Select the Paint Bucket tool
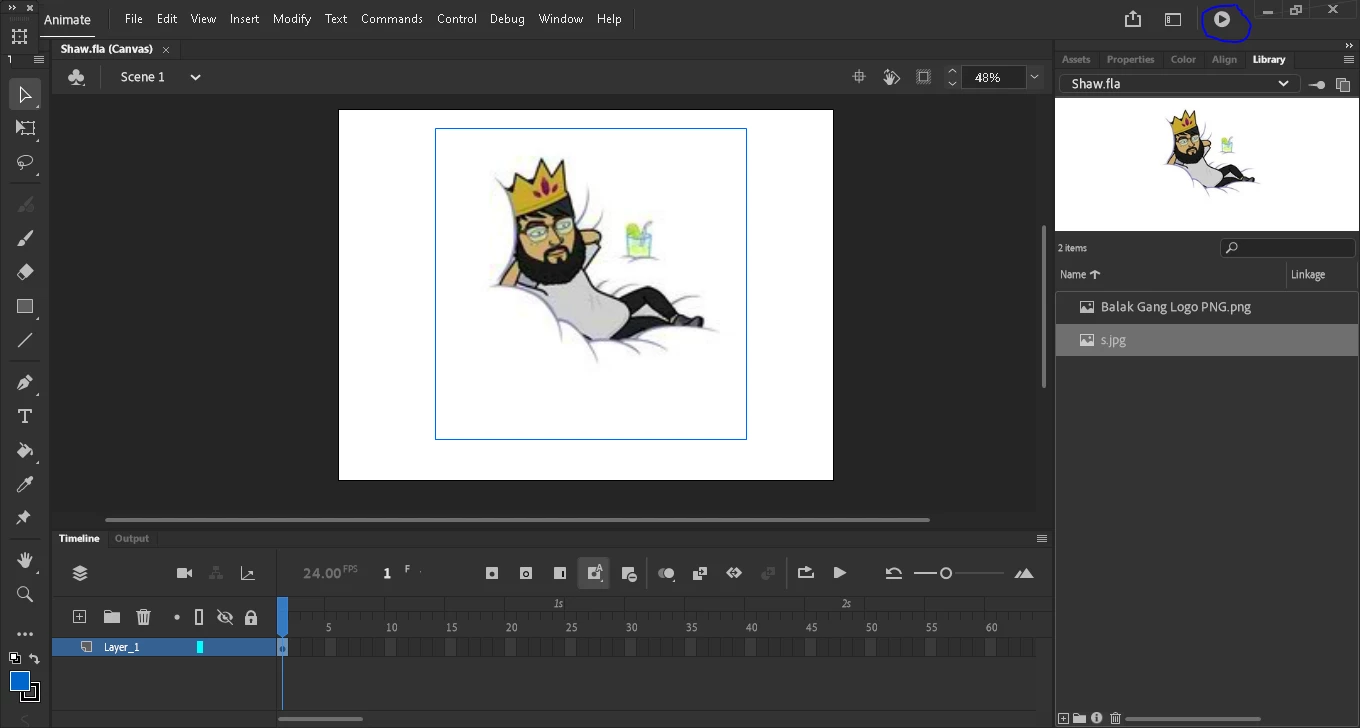Screen dimensions: 1360x728 pos(25,450)
